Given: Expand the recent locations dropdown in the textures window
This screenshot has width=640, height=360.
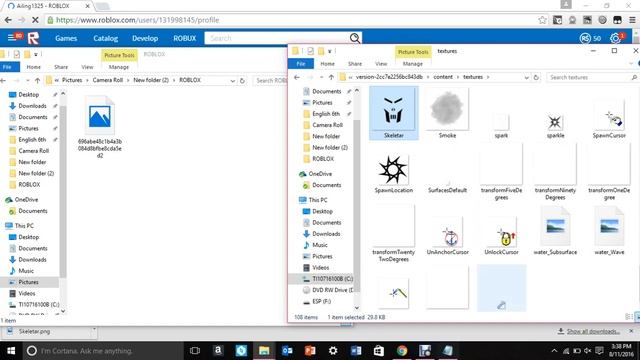Looking at the screenshot, I should click(321, 77).
